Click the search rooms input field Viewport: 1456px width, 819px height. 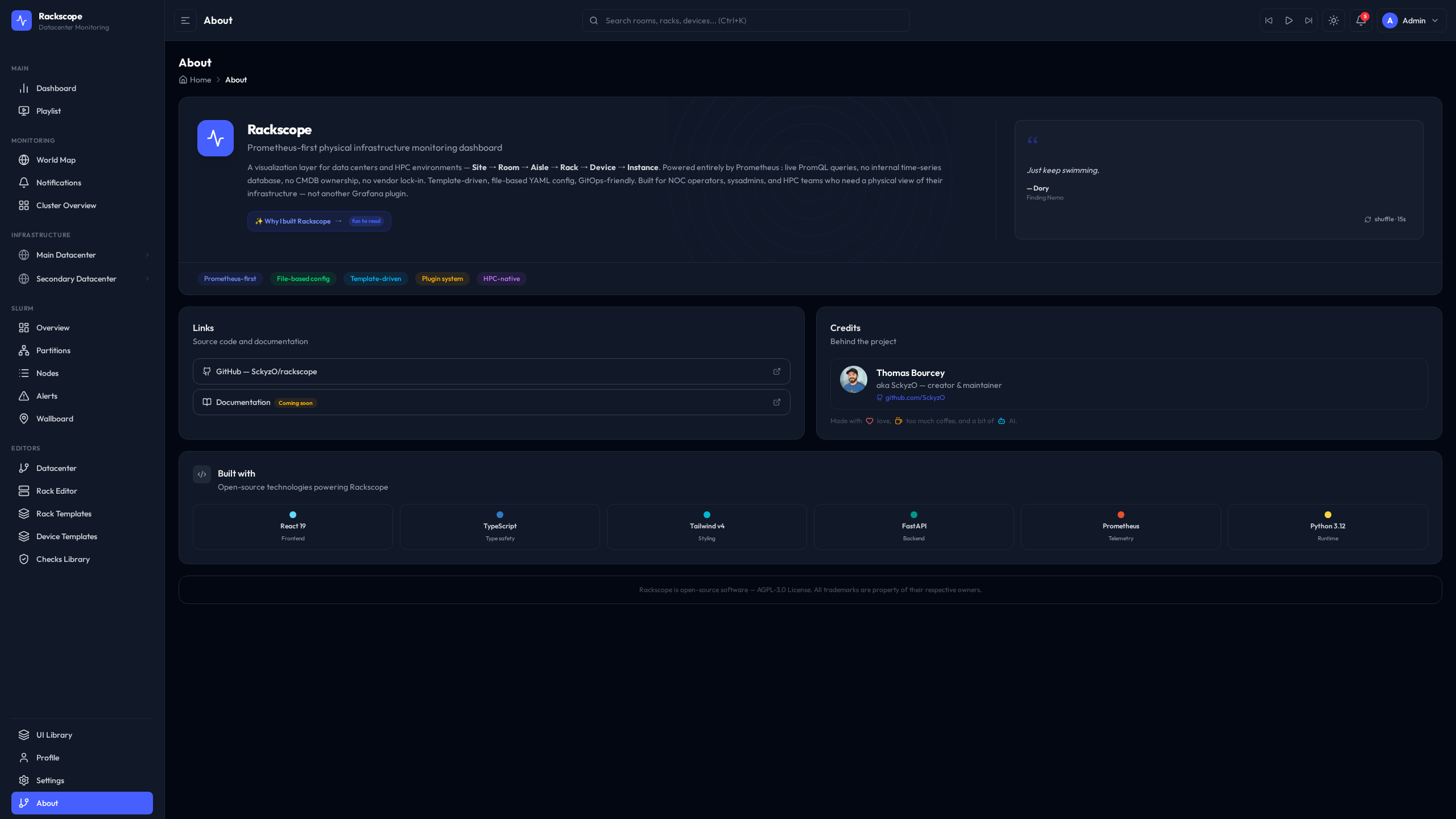pos(745,20)
